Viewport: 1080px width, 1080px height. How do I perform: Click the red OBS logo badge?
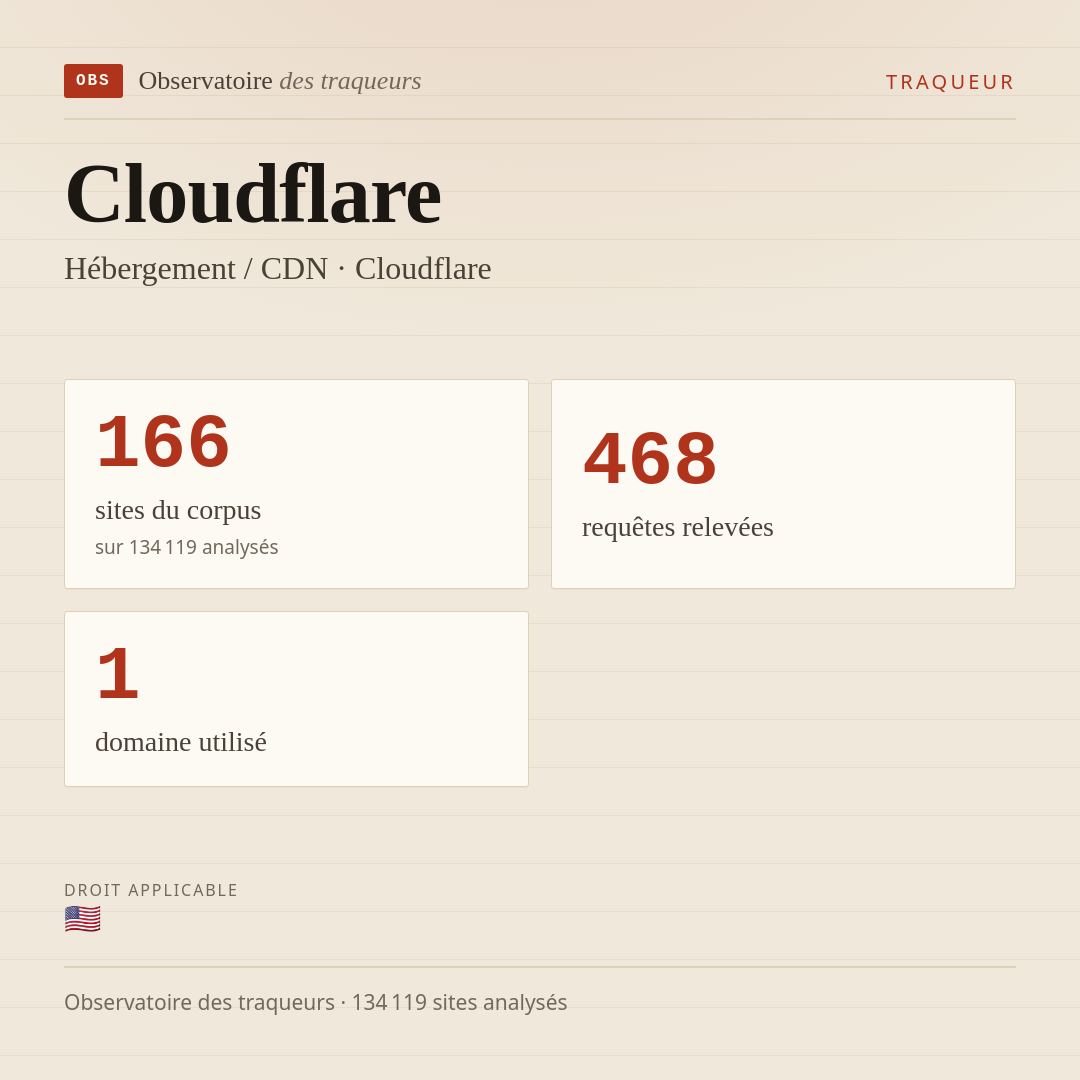(94, 81)
